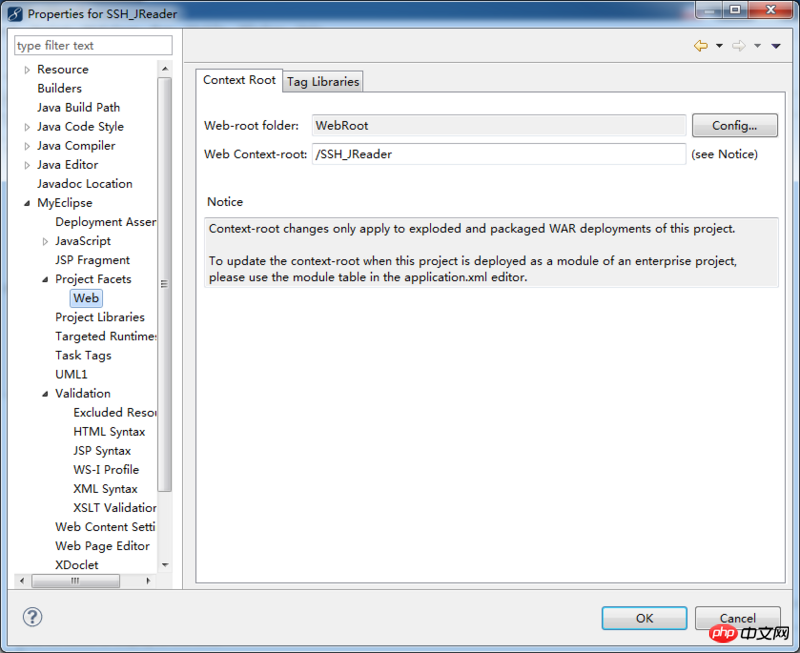The image size is (800, 653).
Task: Select WS-I Profile item
Action: coord(106,470)
